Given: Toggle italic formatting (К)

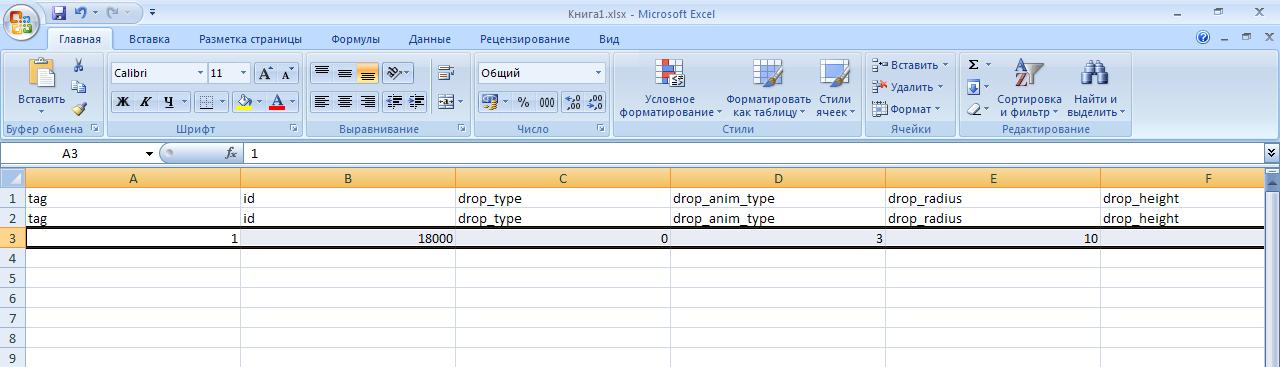Looking at the screenshot, I should tap(146, 102).
